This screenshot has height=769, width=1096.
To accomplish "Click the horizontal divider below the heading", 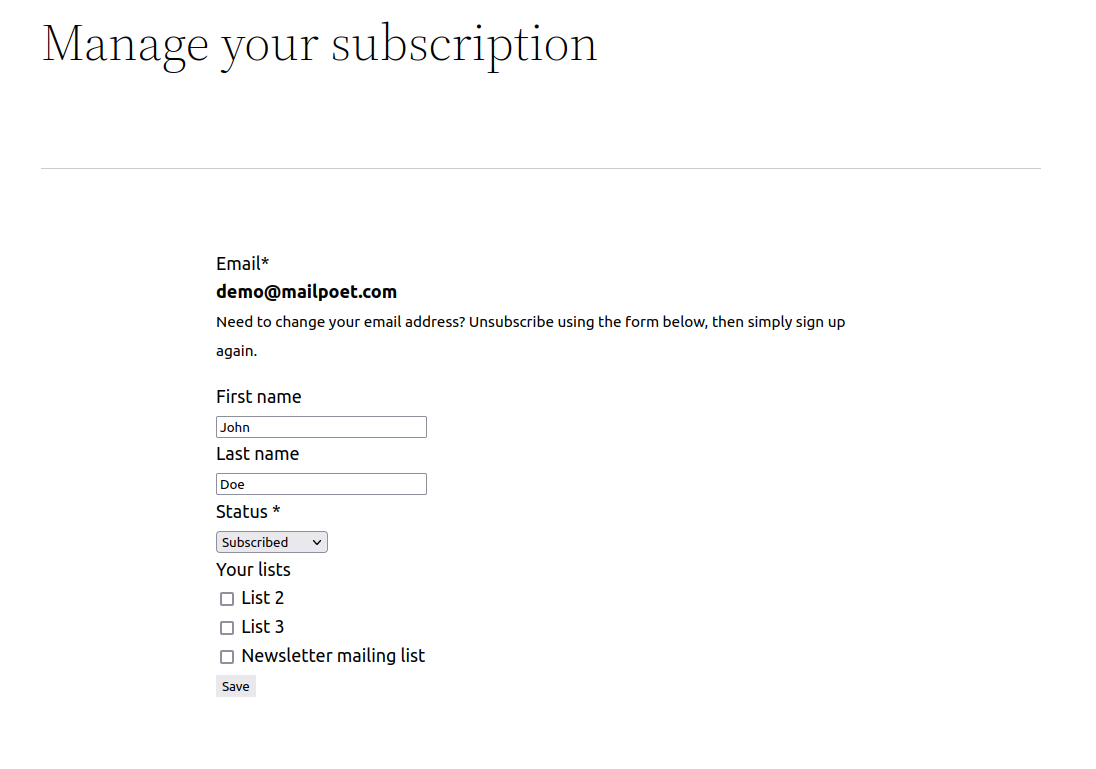I will [540, 168].
